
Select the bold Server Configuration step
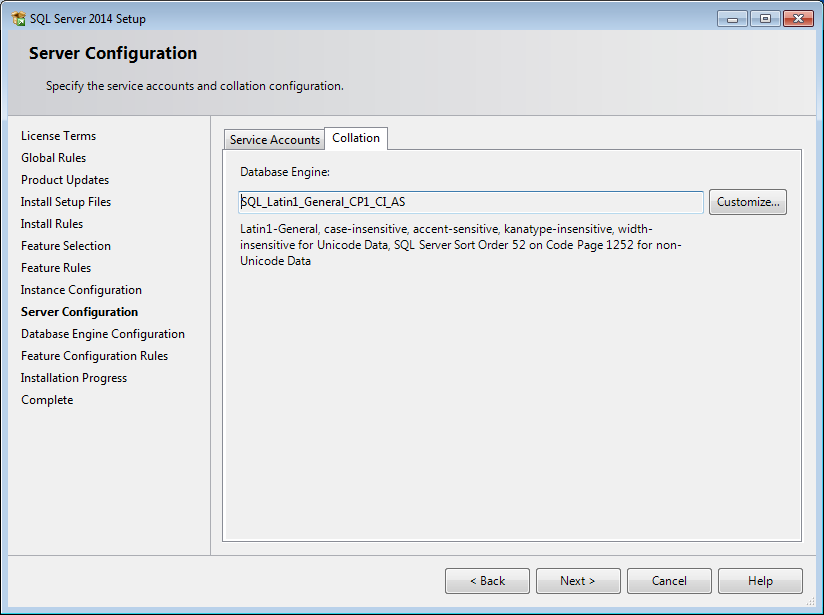pyautogui.click(x=79, y=312)
